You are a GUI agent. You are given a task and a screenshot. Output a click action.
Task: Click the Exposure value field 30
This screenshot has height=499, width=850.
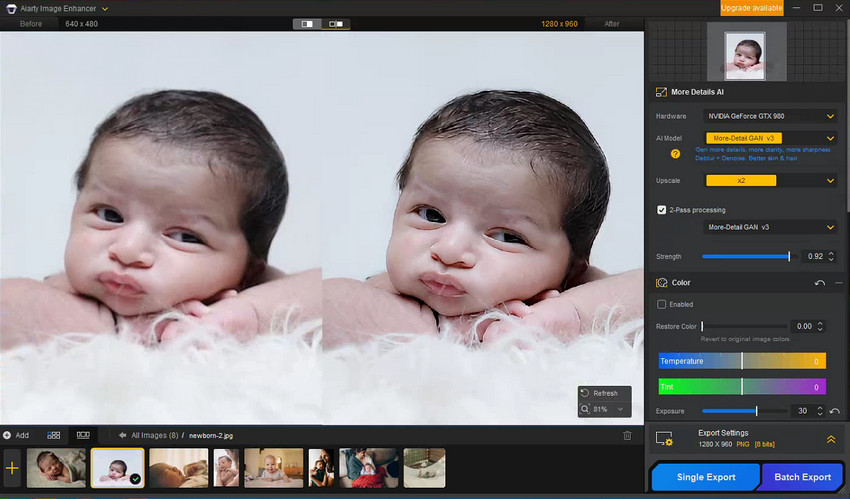(x=802, y=411)
